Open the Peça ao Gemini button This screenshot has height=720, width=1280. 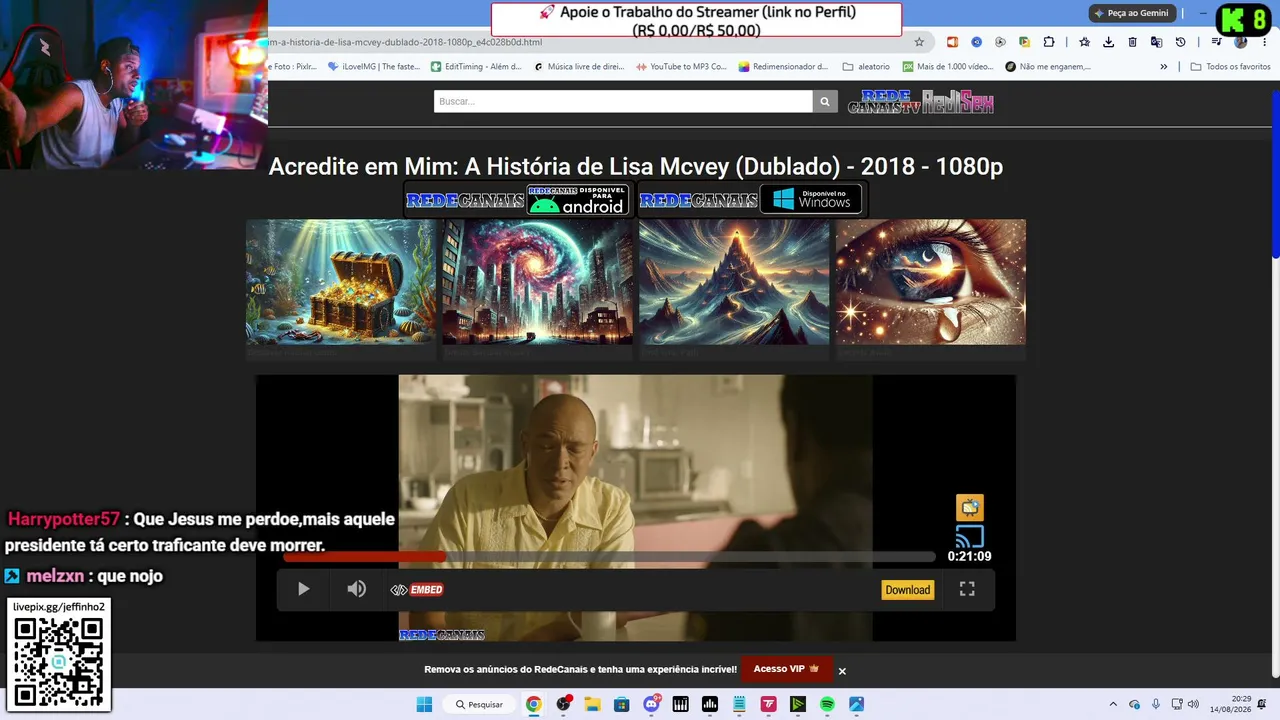1132,13
